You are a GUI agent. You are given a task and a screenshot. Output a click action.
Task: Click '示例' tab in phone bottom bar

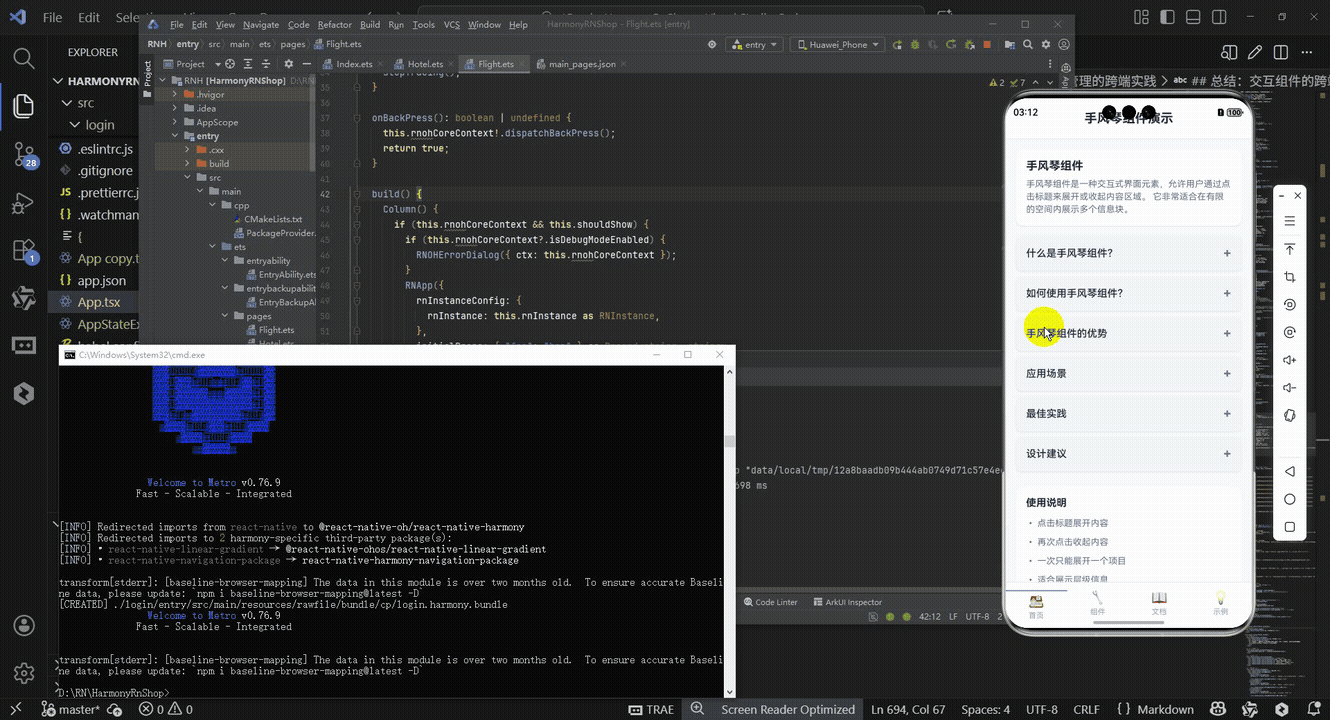(x=1220, y=604)
